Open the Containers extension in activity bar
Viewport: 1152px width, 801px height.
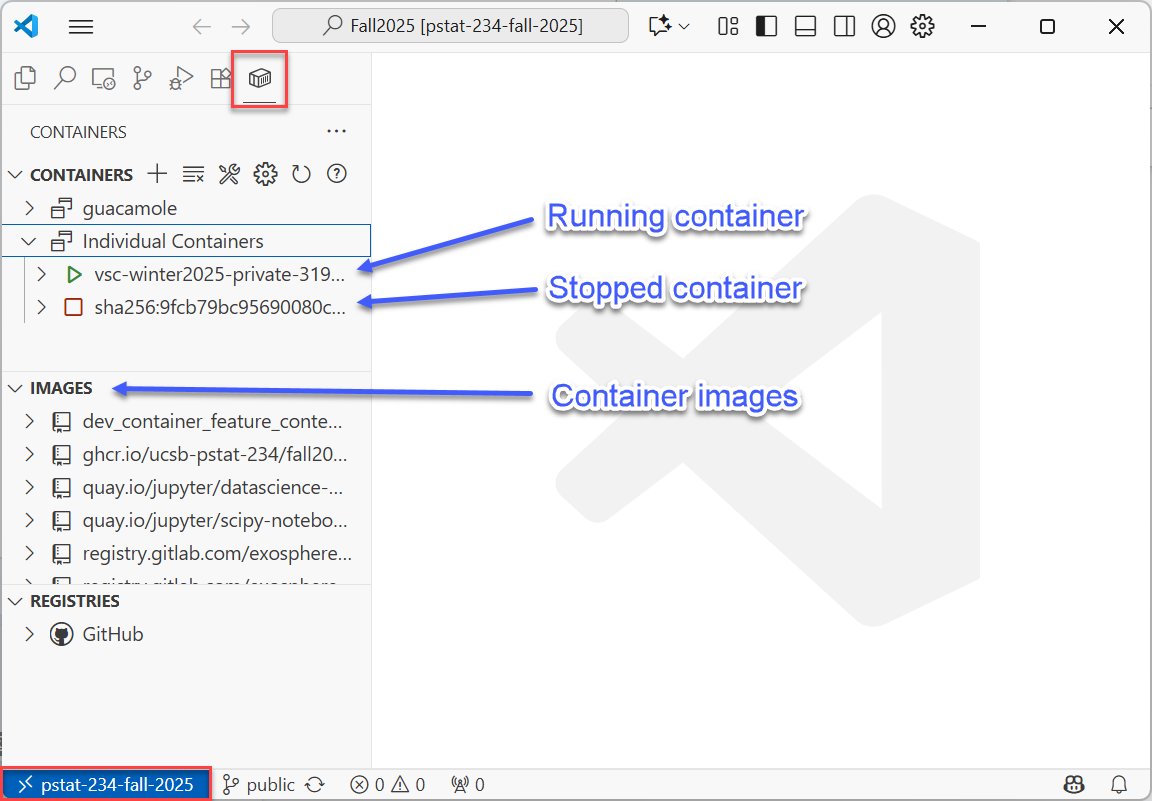259,78
